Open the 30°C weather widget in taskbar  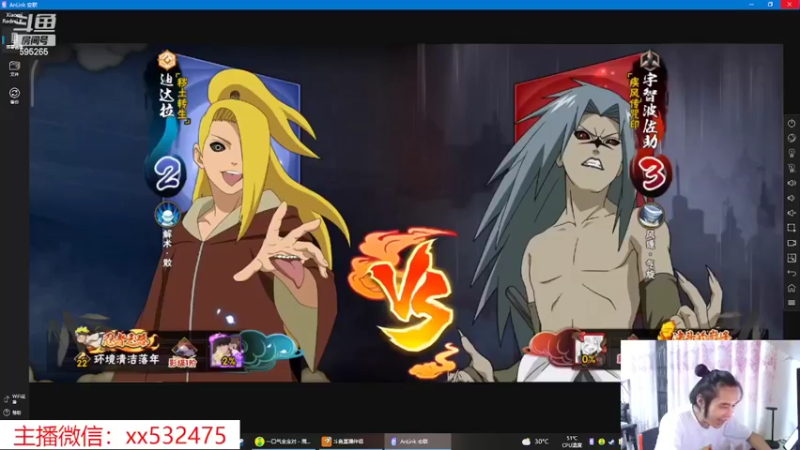(536, 441)
